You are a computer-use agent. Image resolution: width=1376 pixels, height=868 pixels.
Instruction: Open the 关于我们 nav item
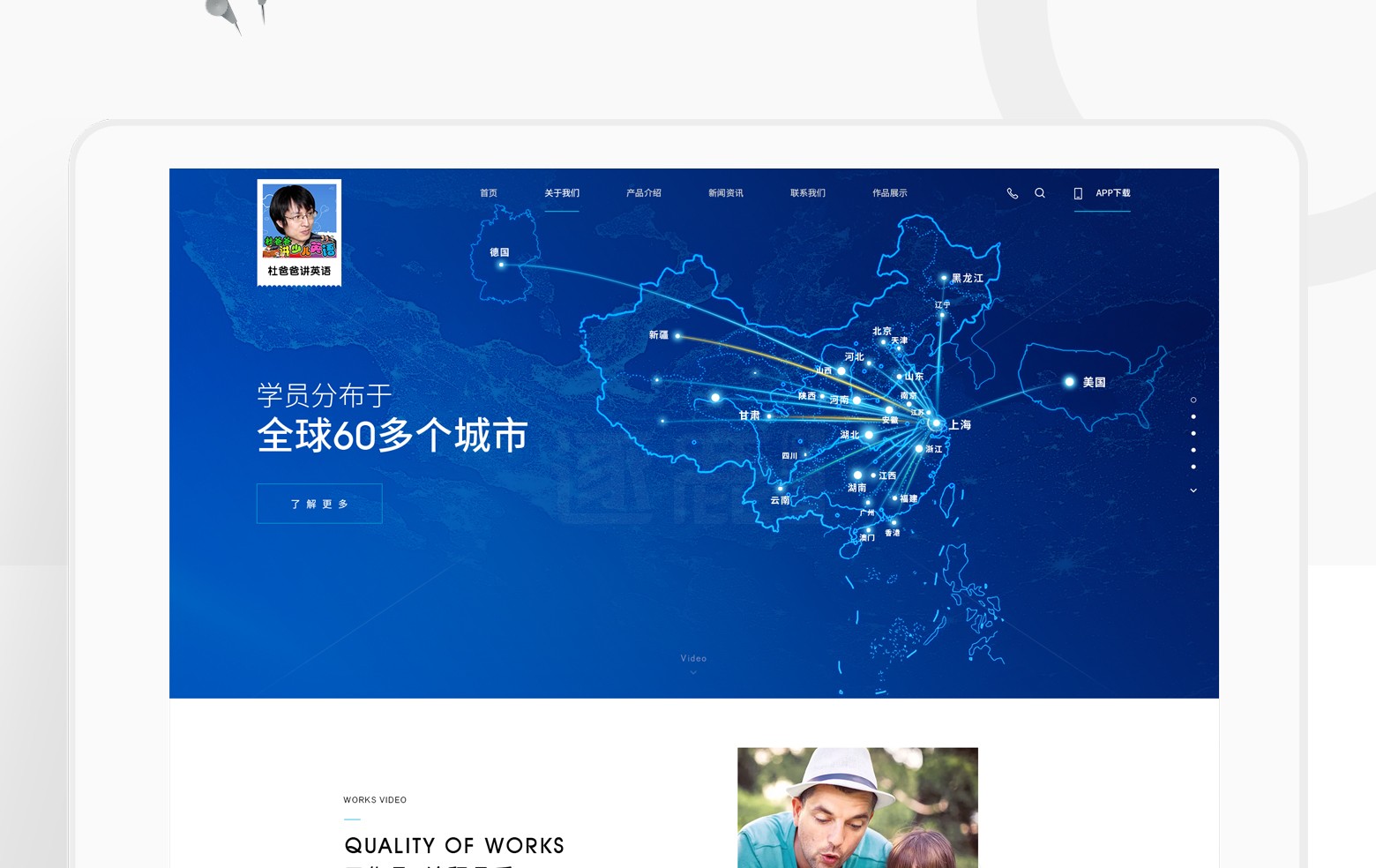click(562, 193)
